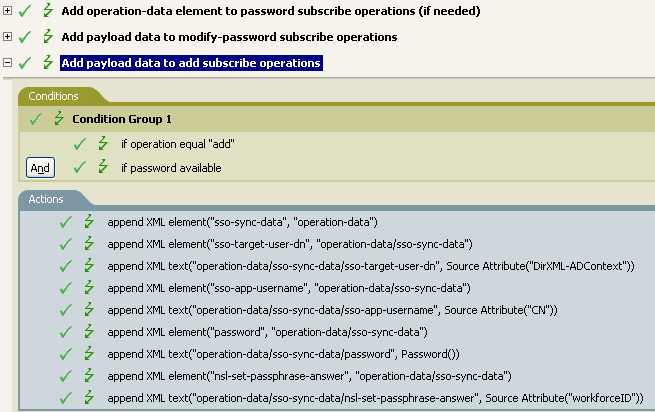Toggle green checkmark for Condition Group 1

tap(36, 119)
